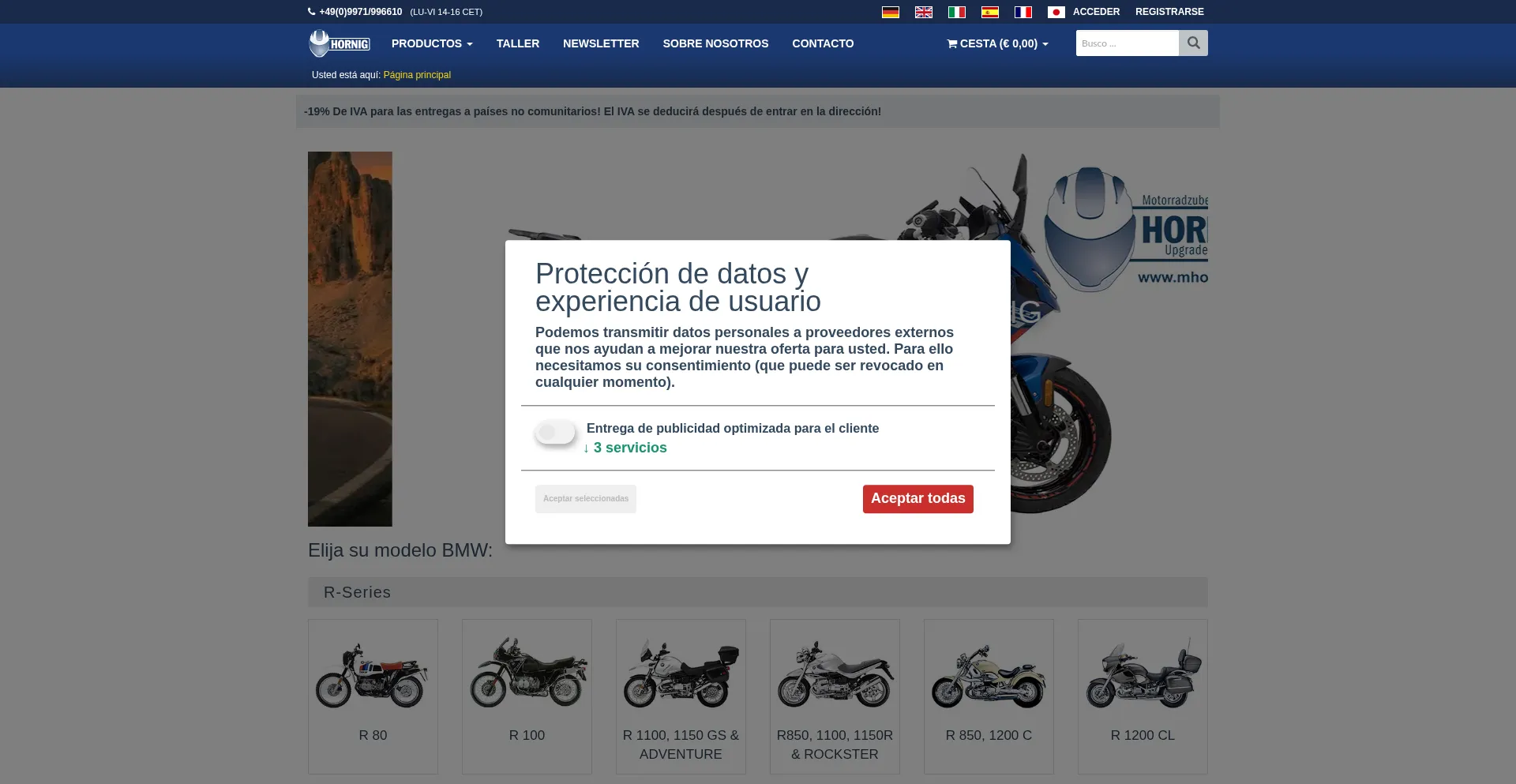Image resolution: width=1516 pixels, height=784 pixels.
Task: Switch language using the French flag
Action: 1023,12
